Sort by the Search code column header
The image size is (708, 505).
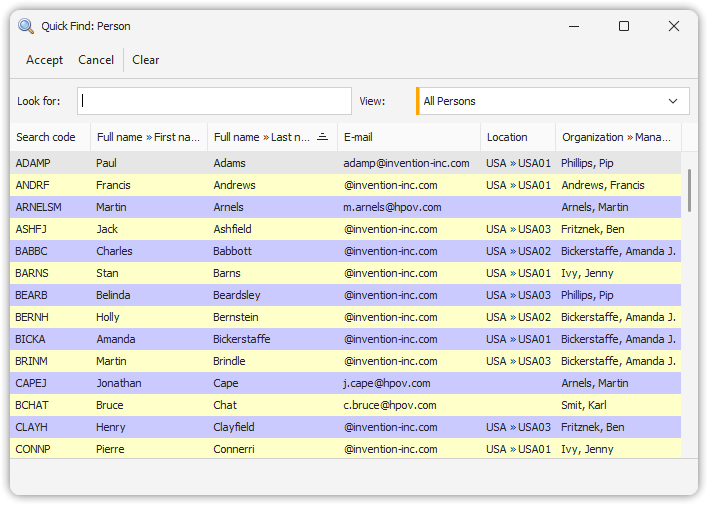pyautogui.click(x=46, y=137)
